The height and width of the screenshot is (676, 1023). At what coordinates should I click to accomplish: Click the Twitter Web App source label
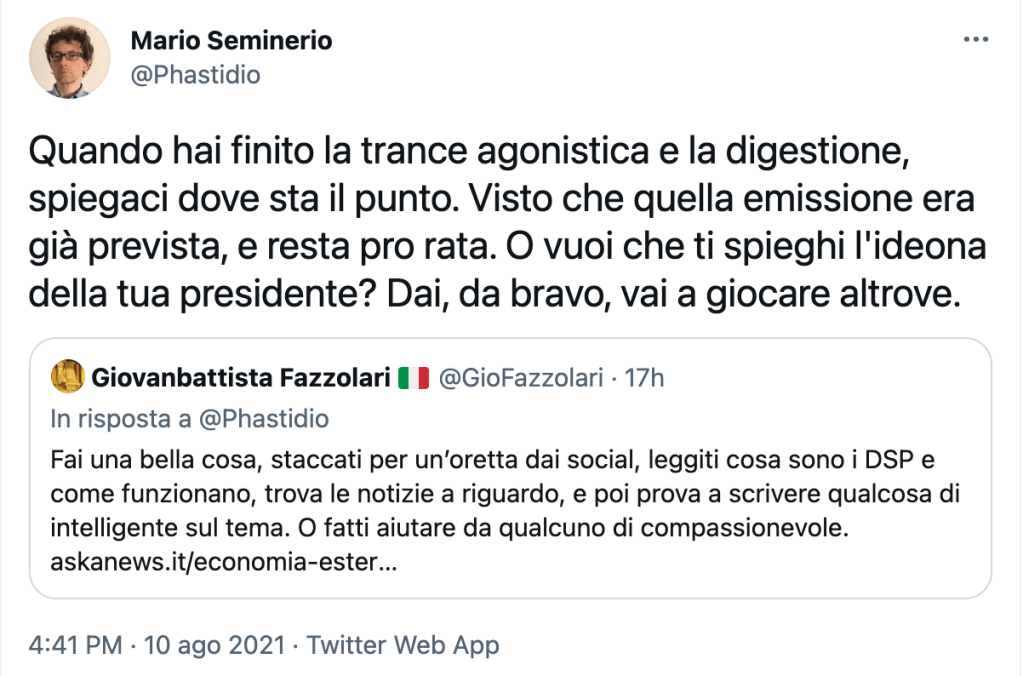pos(406,645)
